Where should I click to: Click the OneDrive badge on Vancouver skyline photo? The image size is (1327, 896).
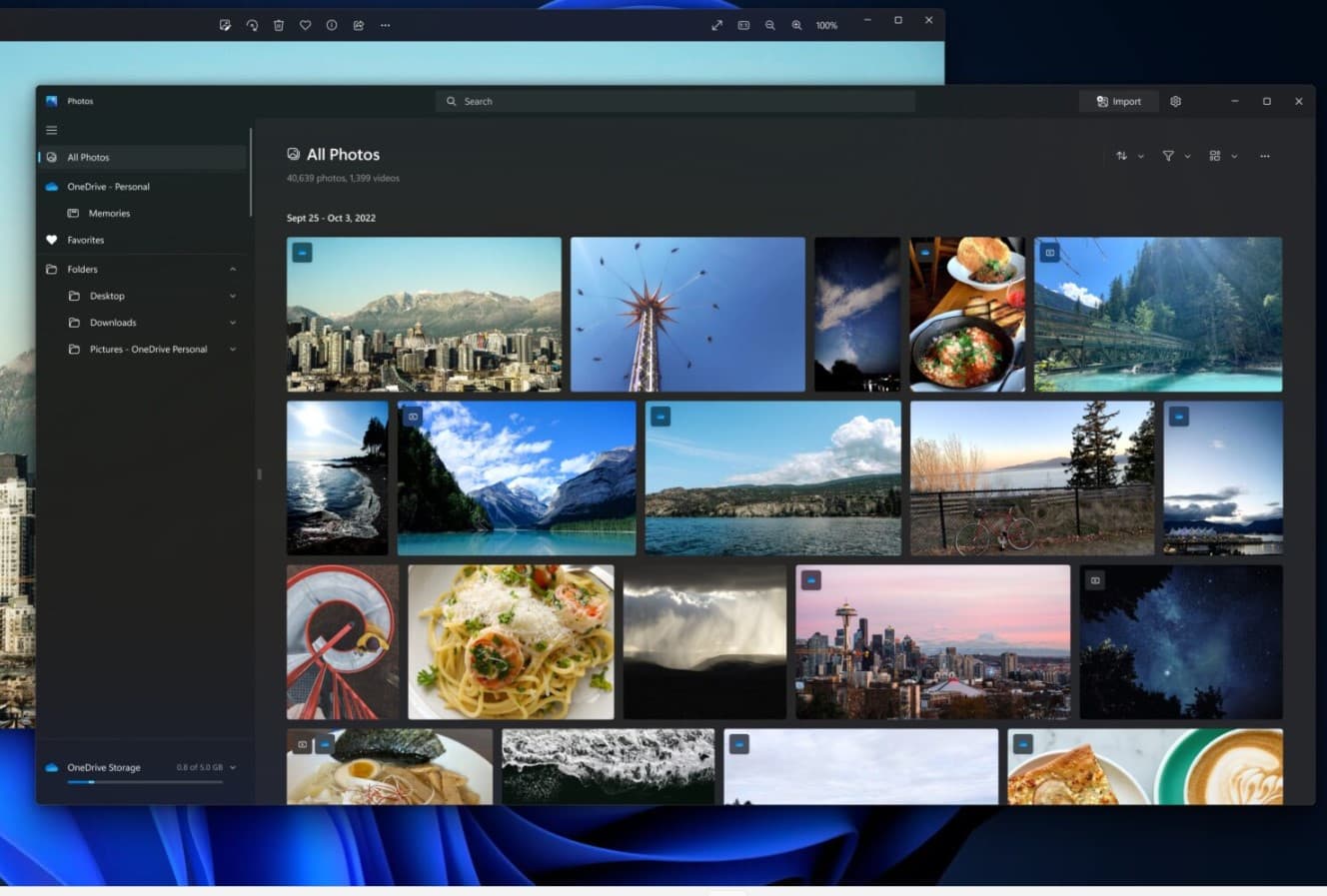click(302, 253)
